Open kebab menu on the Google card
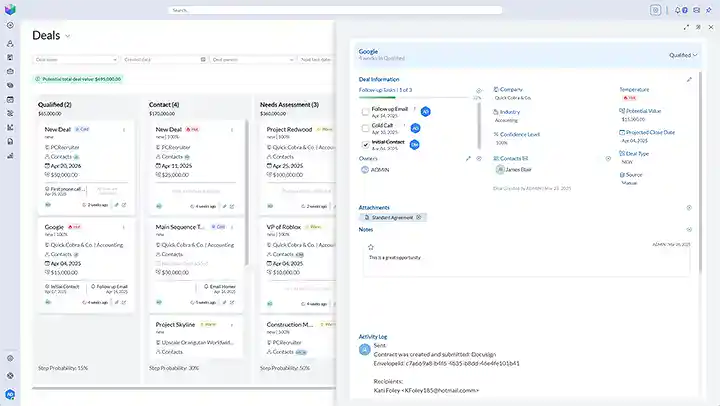 (x=124, y=227)
